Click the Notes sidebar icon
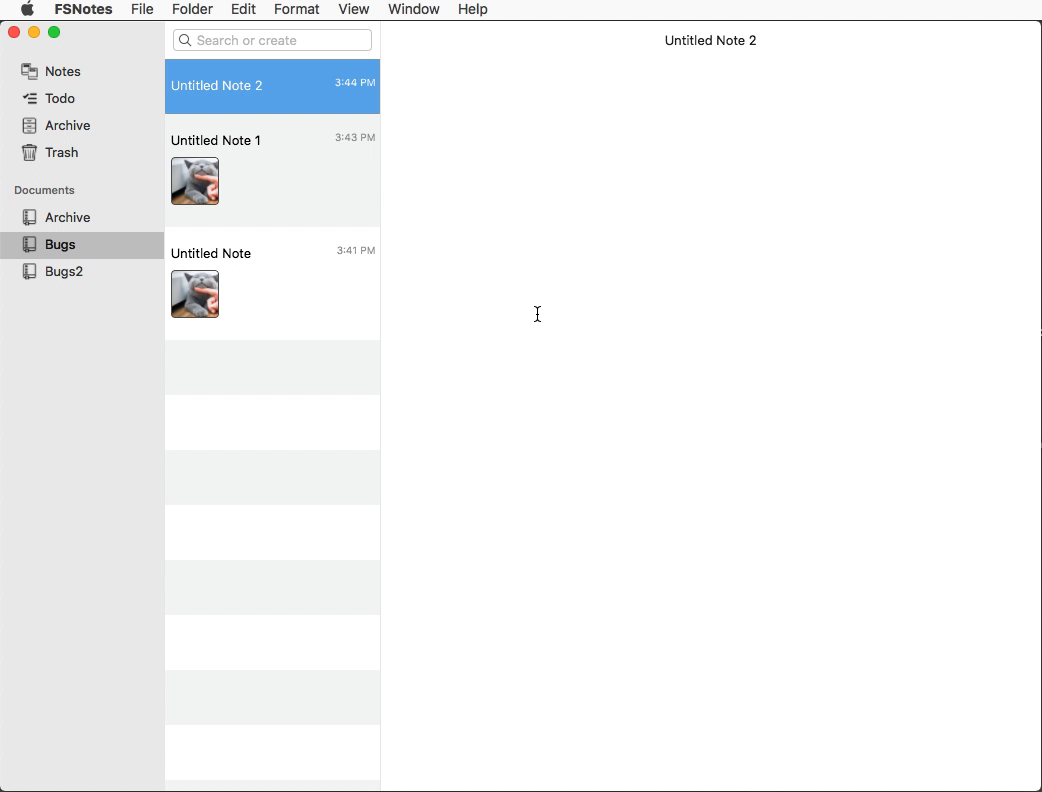This screenshot has height=792, width=1042. pos(29,71)
